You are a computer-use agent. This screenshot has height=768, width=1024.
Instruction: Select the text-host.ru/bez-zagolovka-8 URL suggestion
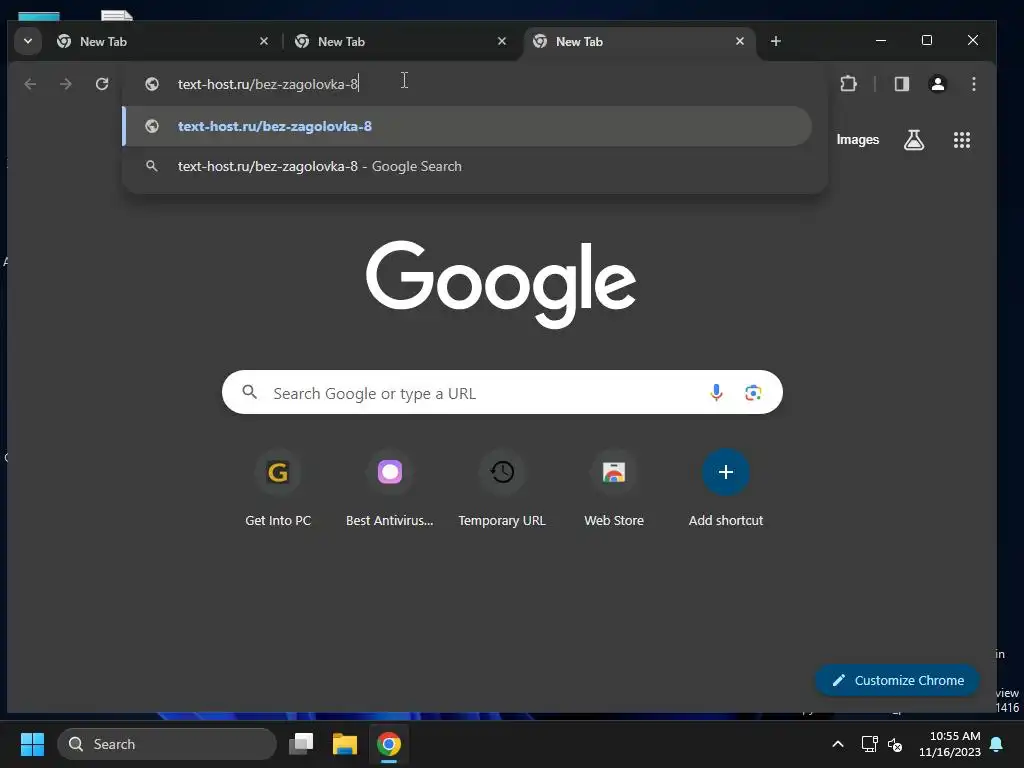(x=468, y=126)
